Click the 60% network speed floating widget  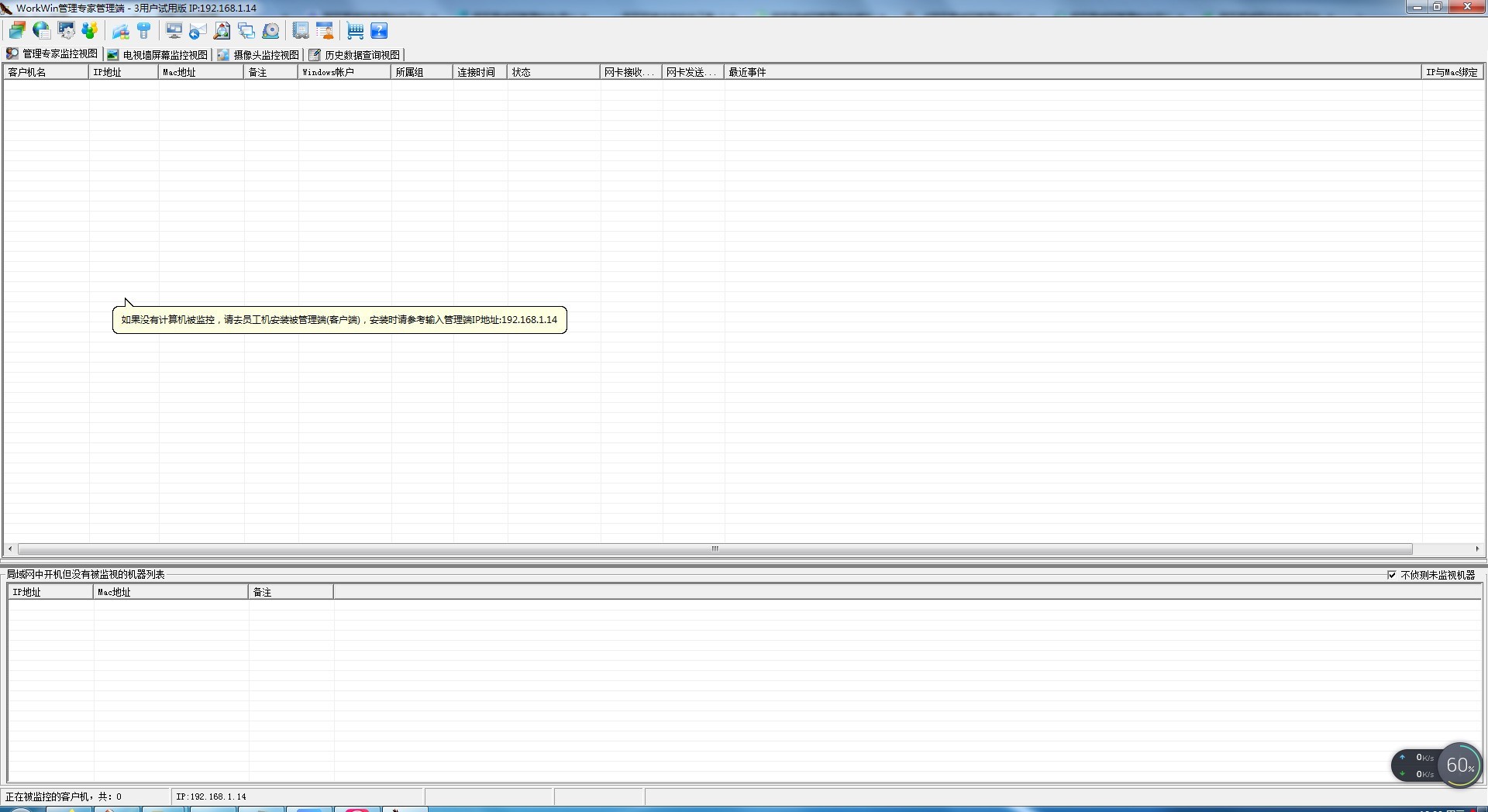pyautogui.click(x=1460, y=766)
